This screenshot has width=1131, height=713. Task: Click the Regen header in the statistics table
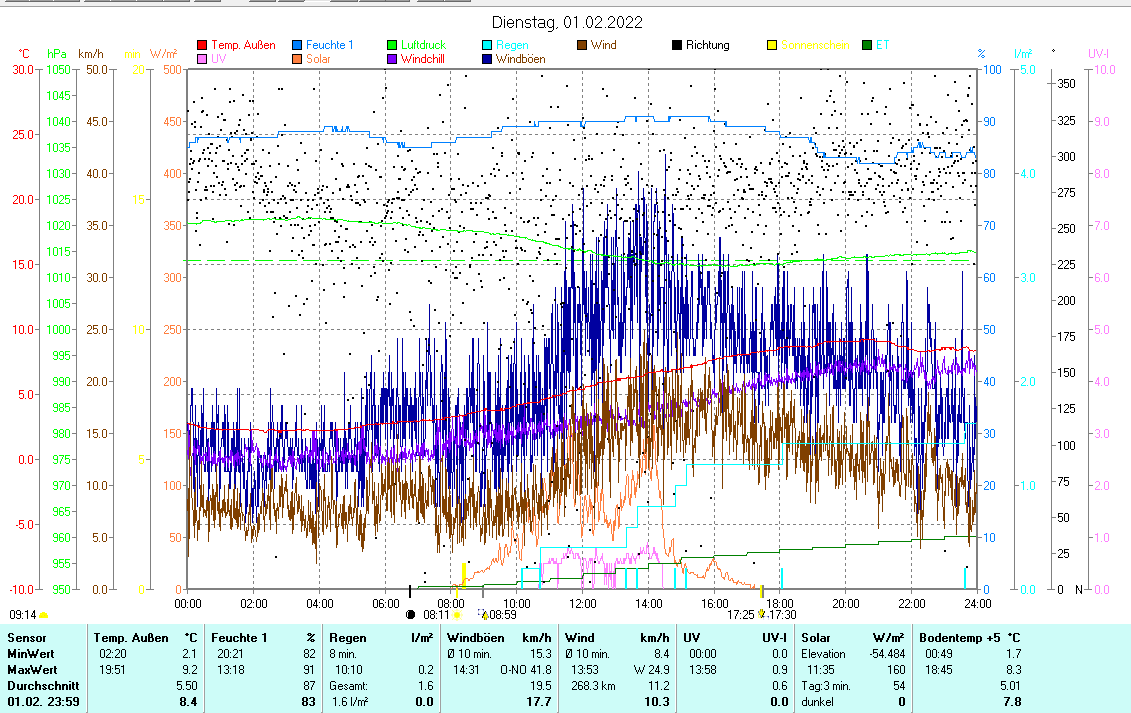[x=347, y=637]
